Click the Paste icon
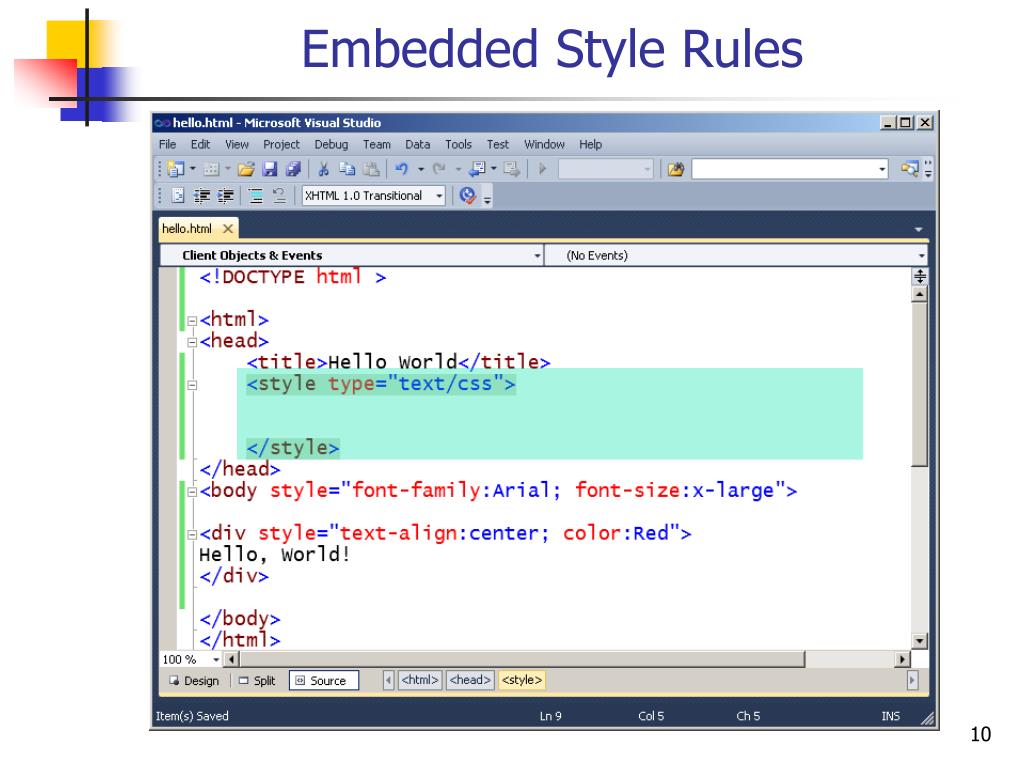This screenshot has height=768, width=1024. pos(371,170)
